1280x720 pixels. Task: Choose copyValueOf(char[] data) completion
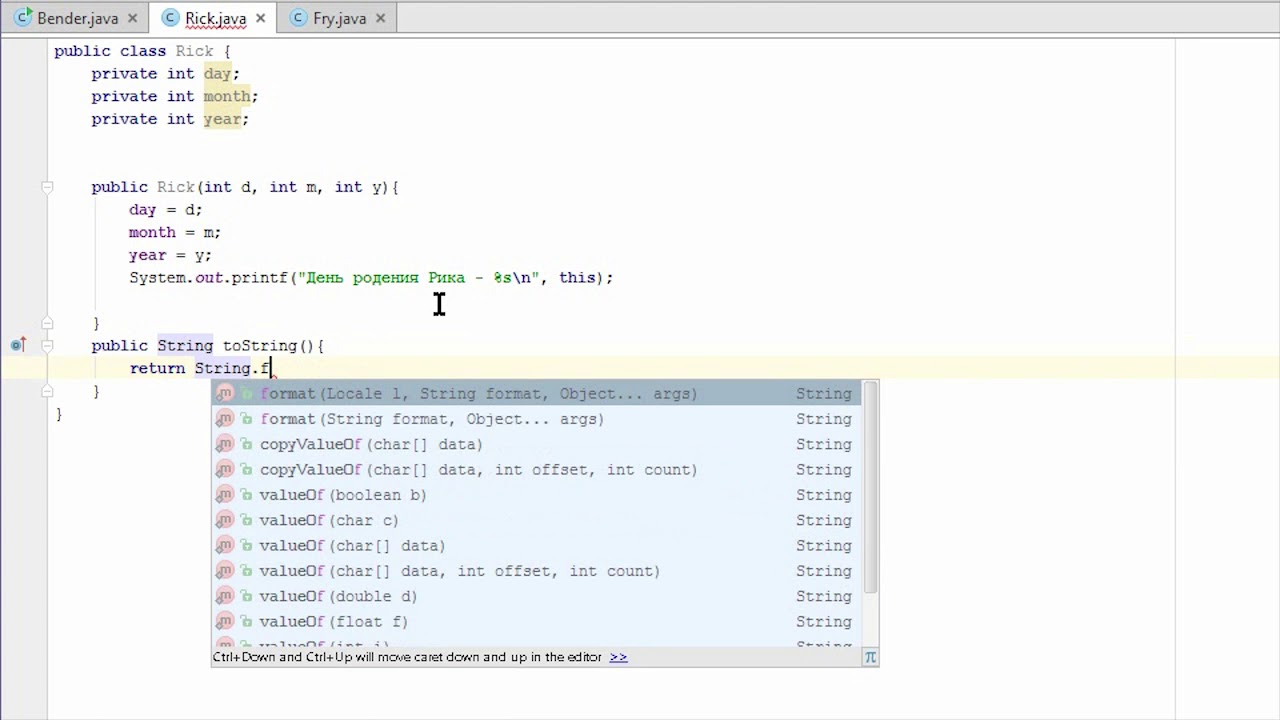pyautogui.click(x=536, y=444)
